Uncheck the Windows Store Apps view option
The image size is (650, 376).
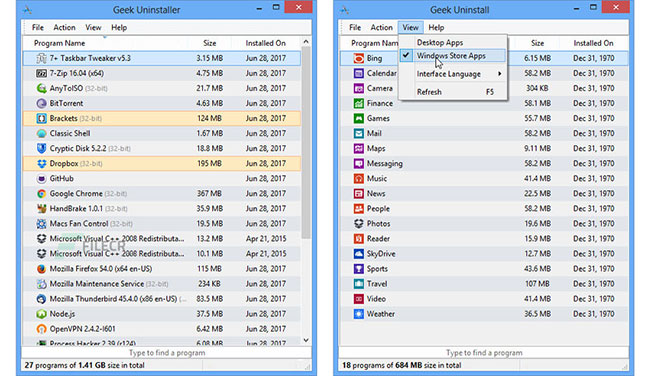(x=453, y=56)
